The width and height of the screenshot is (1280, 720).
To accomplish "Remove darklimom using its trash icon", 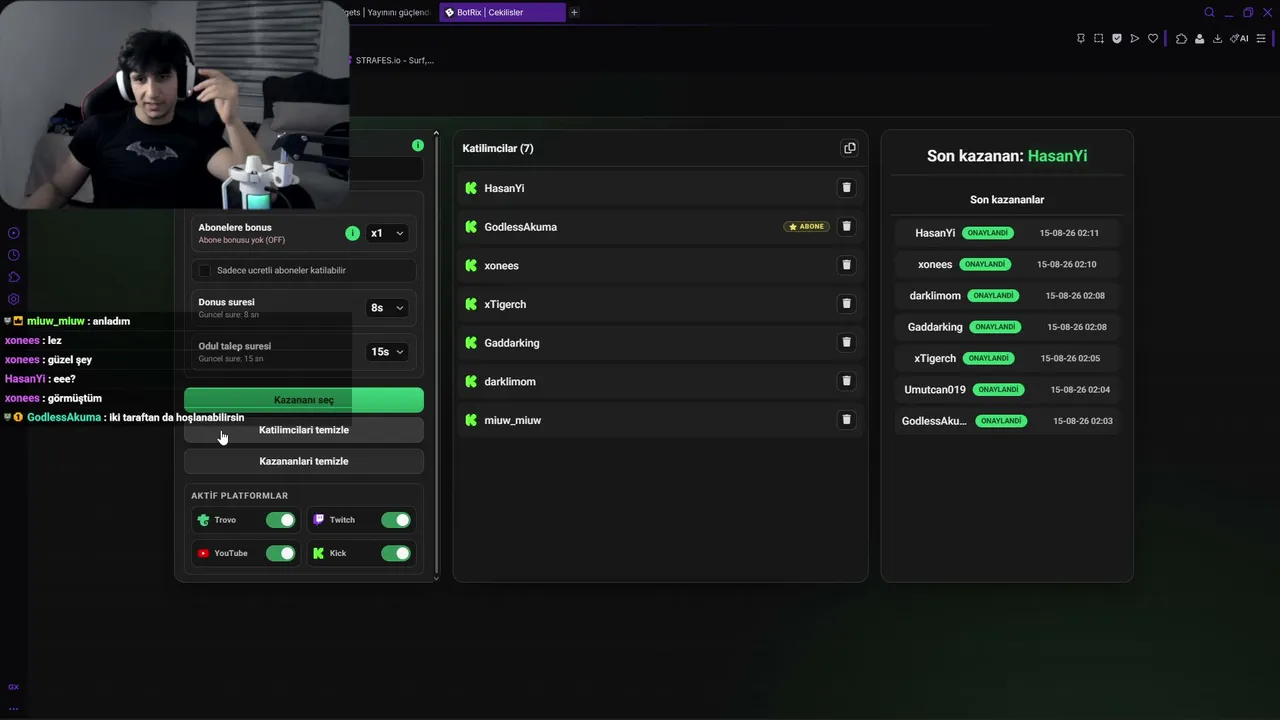I will tap(846, 381).
